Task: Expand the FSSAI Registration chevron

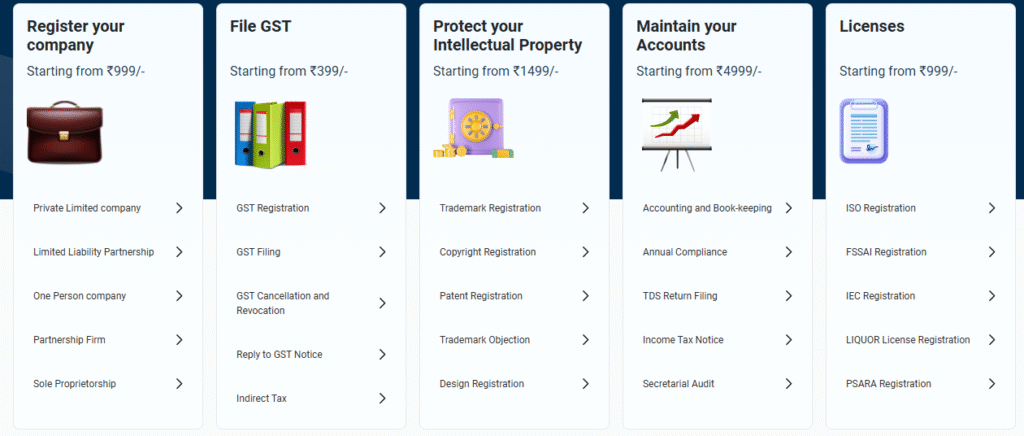Action: click(991, 252)
